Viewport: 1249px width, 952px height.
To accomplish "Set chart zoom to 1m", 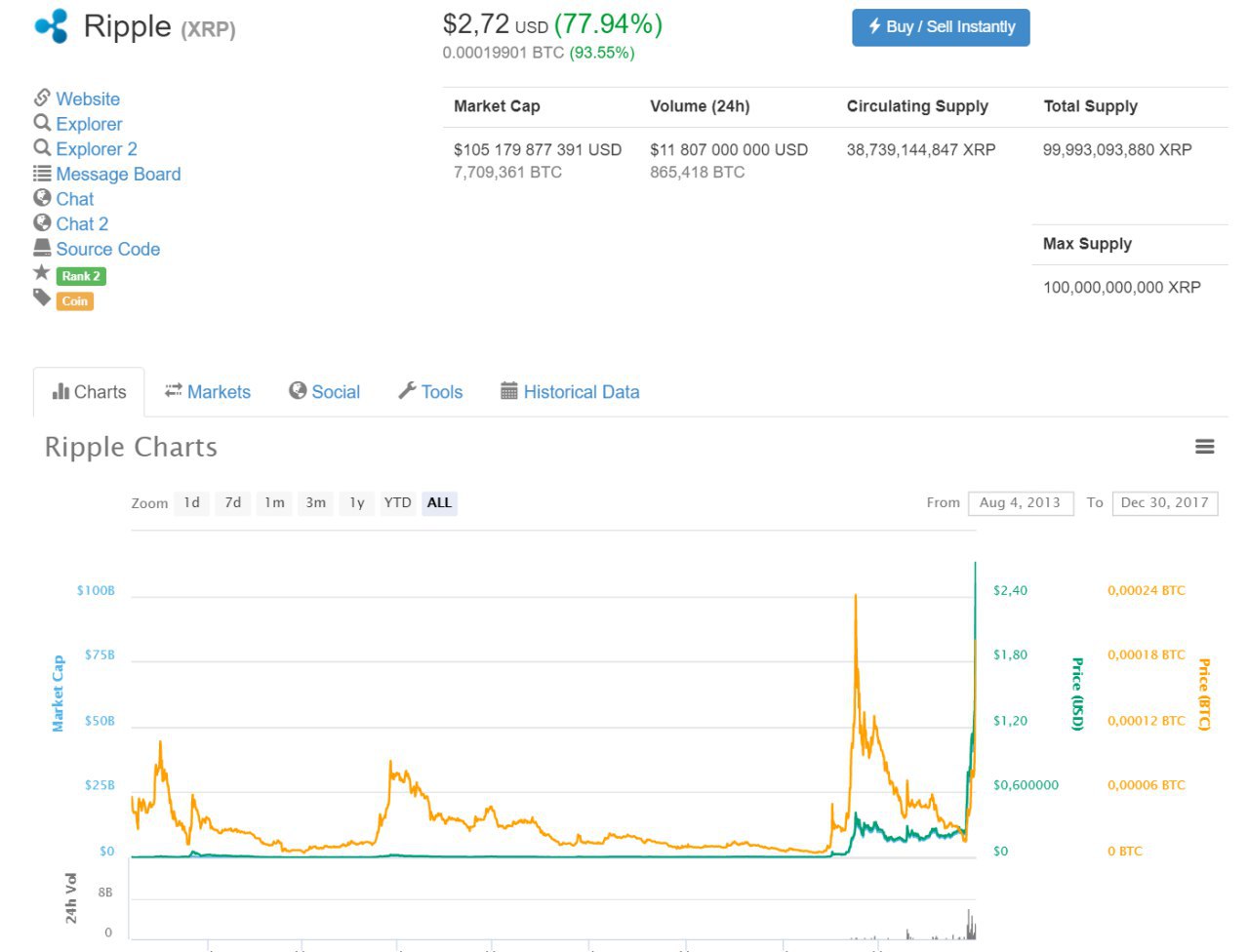I will [x=275, y=503].
